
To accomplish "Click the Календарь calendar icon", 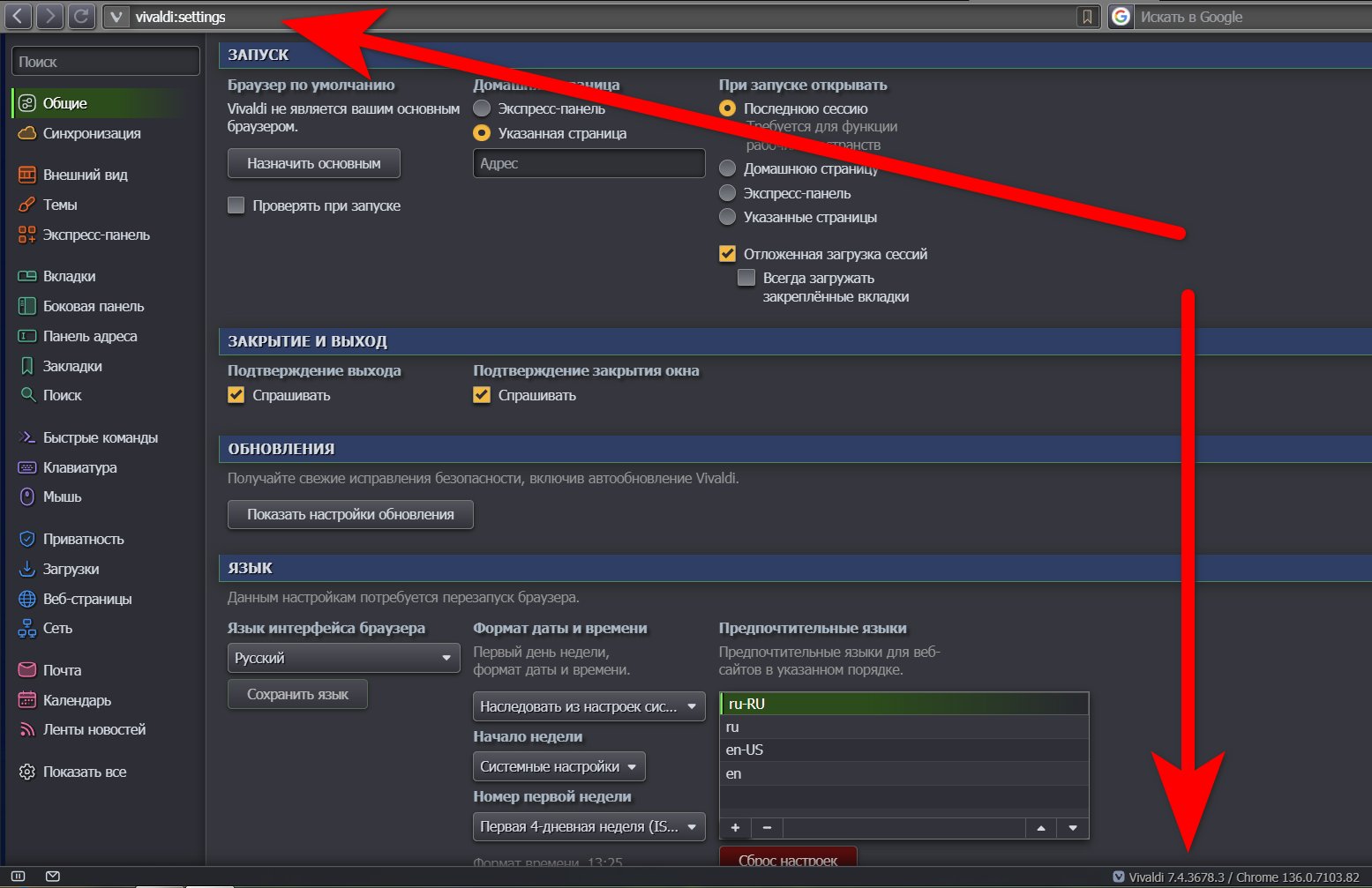I will 27,700.
